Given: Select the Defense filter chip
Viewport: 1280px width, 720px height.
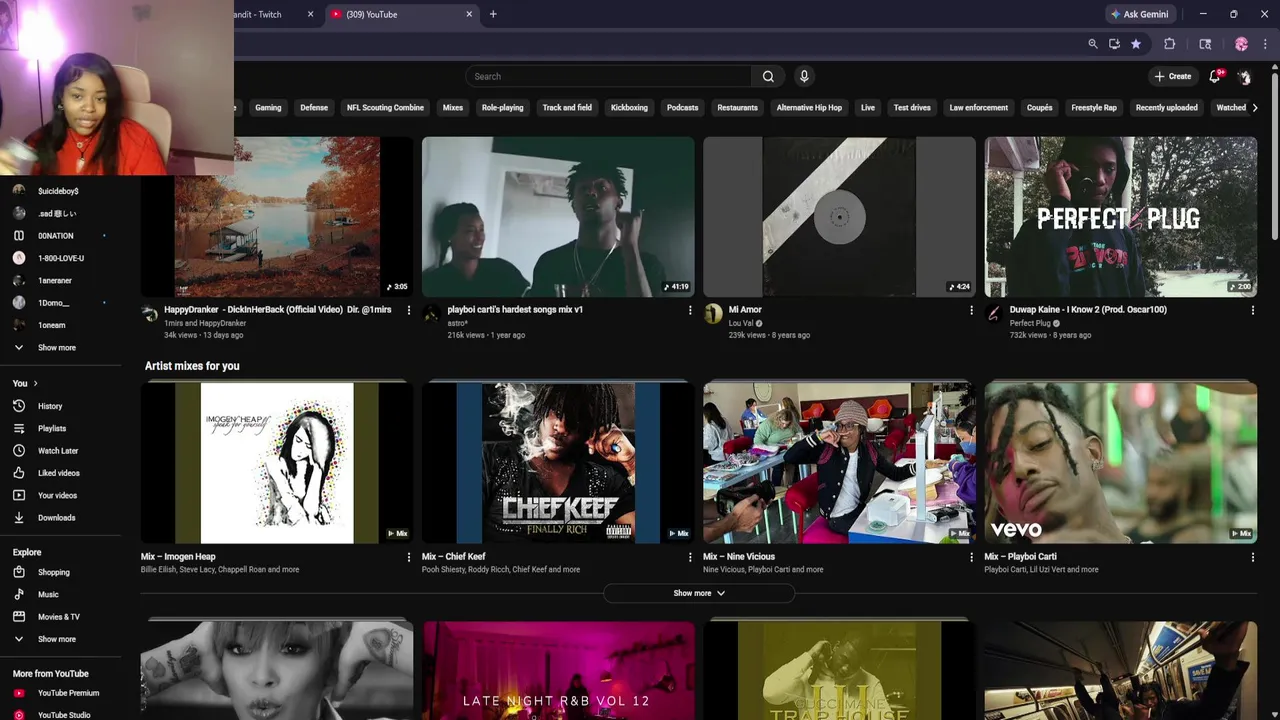Looking at the screenshot, I should 314,107.
